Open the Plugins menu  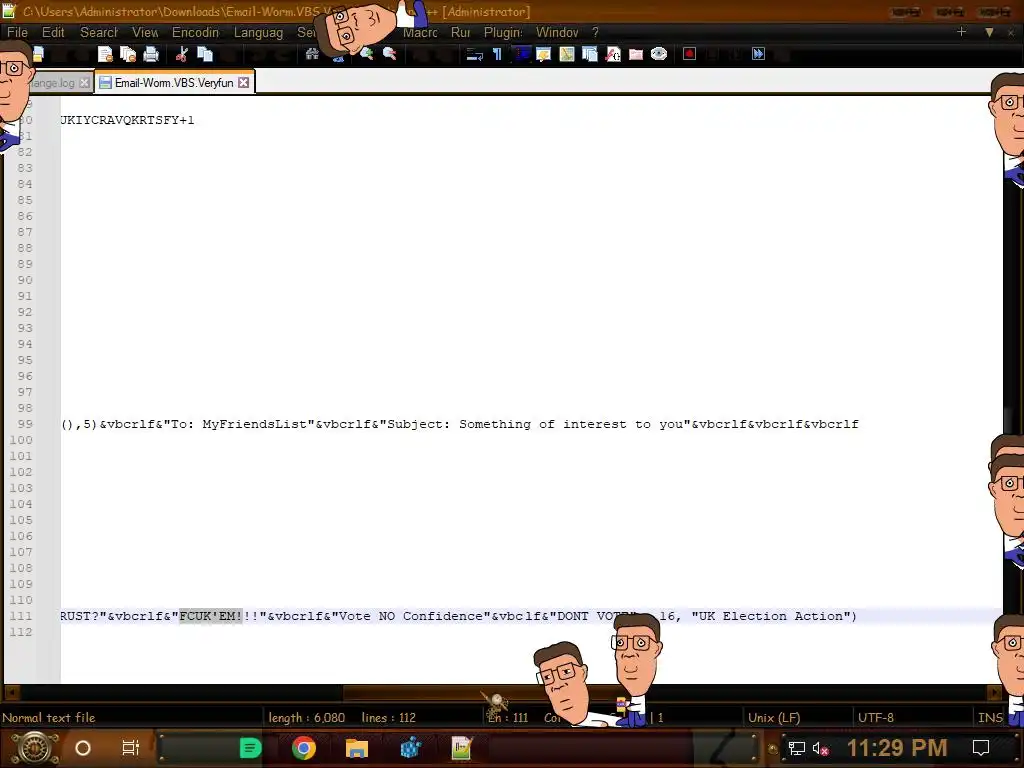(503, 32)
